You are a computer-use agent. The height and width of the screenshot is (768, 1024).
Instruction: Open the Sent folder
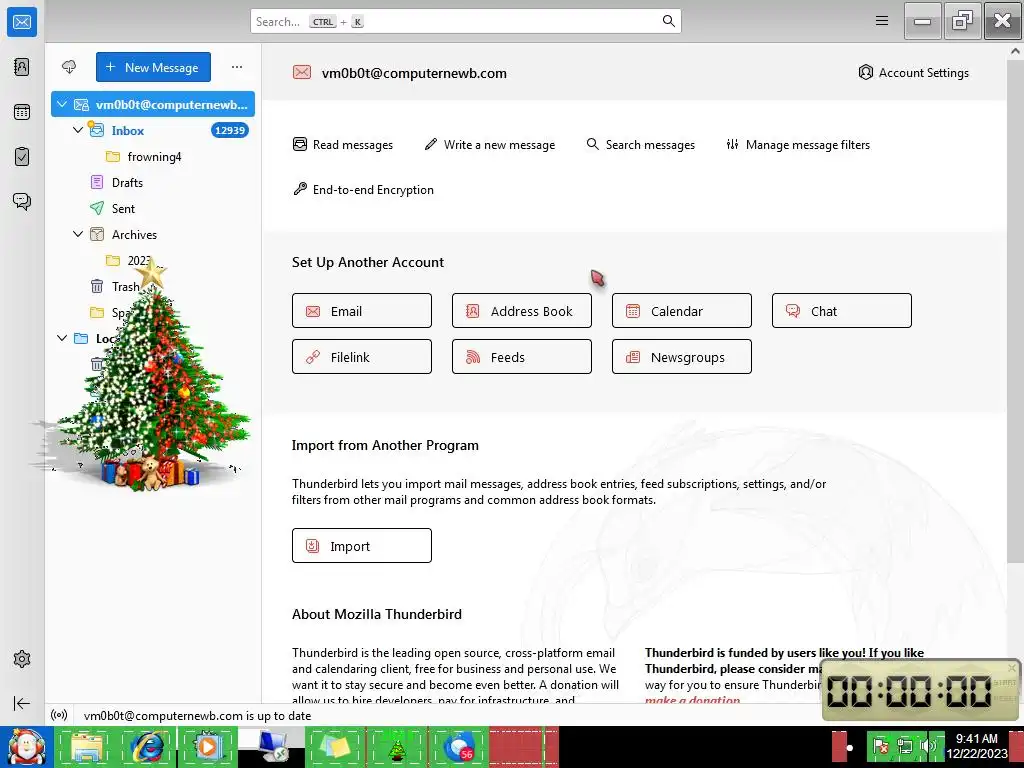click(153, 208)
